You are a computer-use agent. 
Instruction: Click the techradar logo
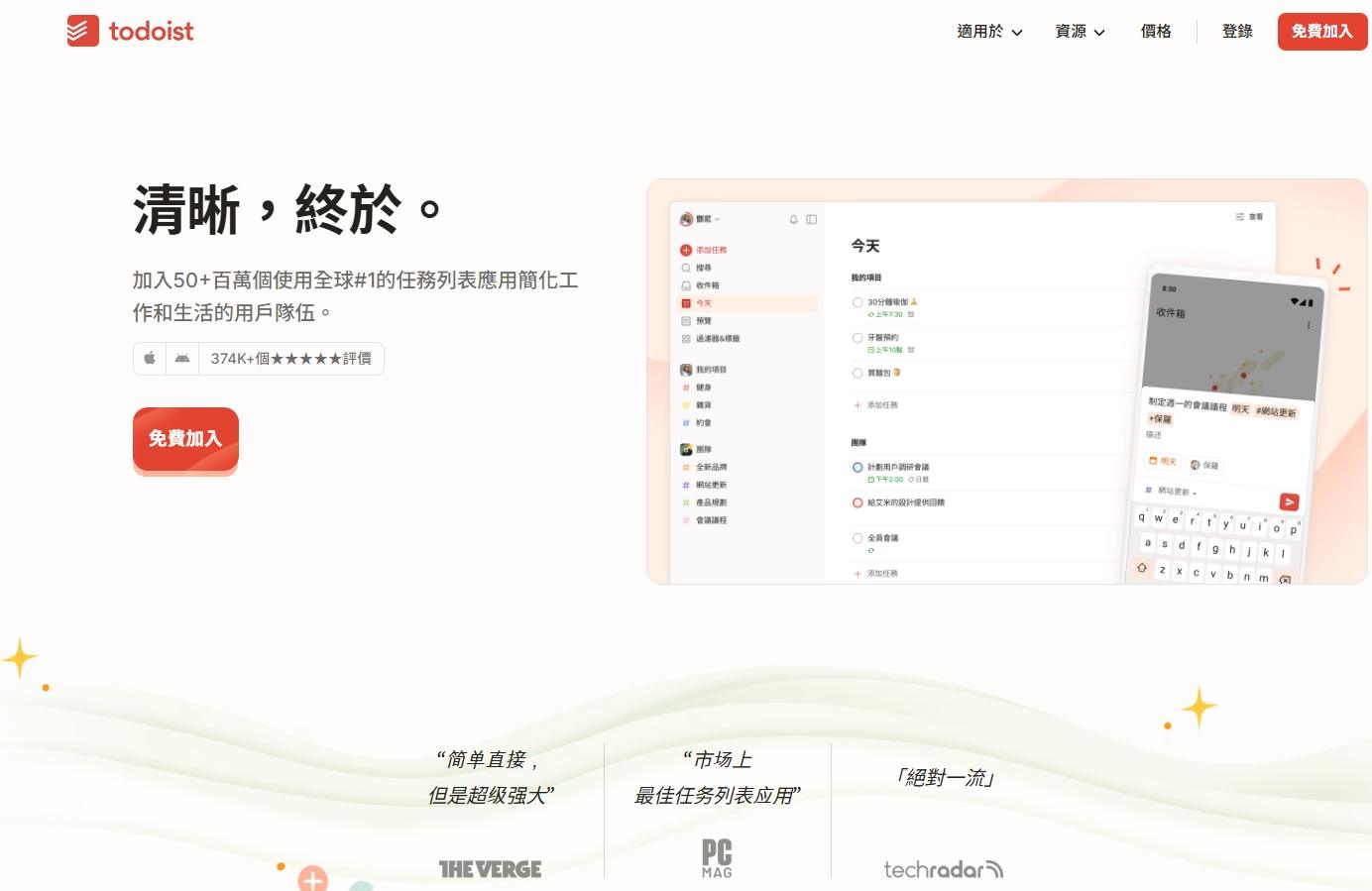pos(944,869)
